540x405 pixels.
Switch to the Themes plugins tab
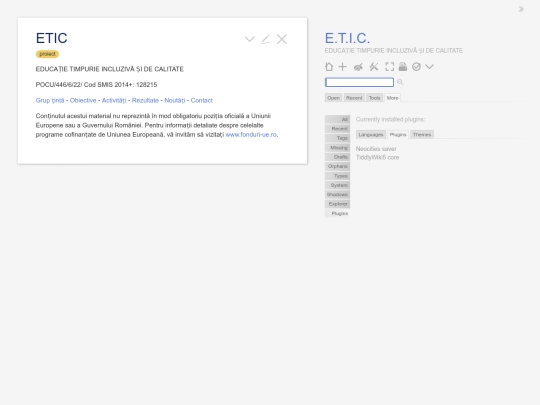point(422,134)
